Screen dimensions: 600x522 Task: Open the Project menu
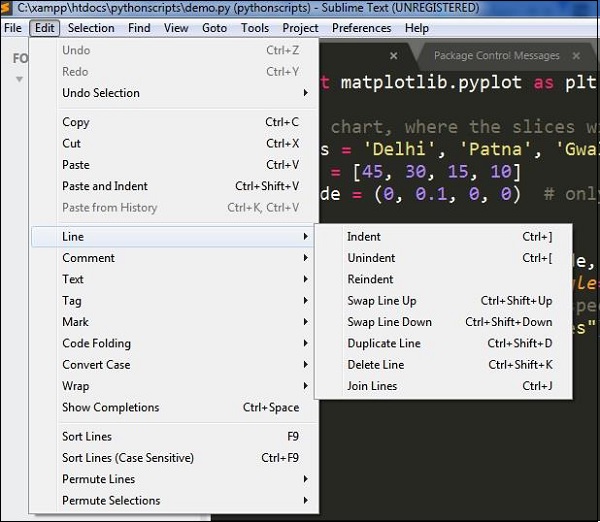pos(300,28)
